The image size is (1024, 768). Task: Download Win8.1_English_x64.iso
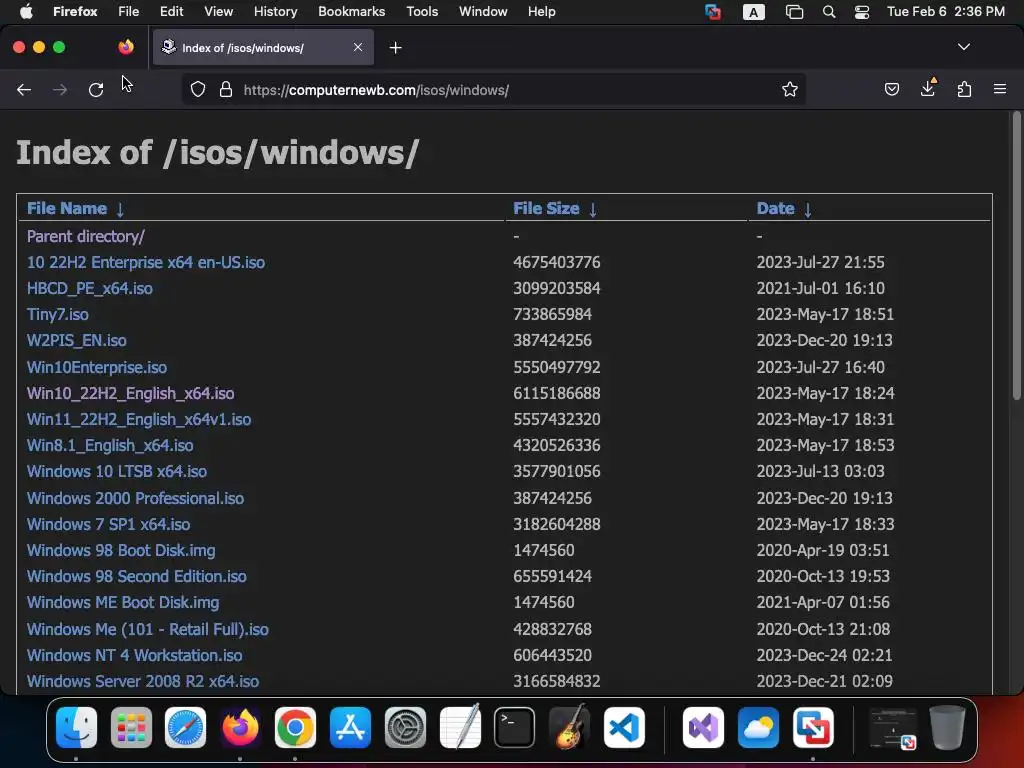pyautogui.click(x=110, y=445)
